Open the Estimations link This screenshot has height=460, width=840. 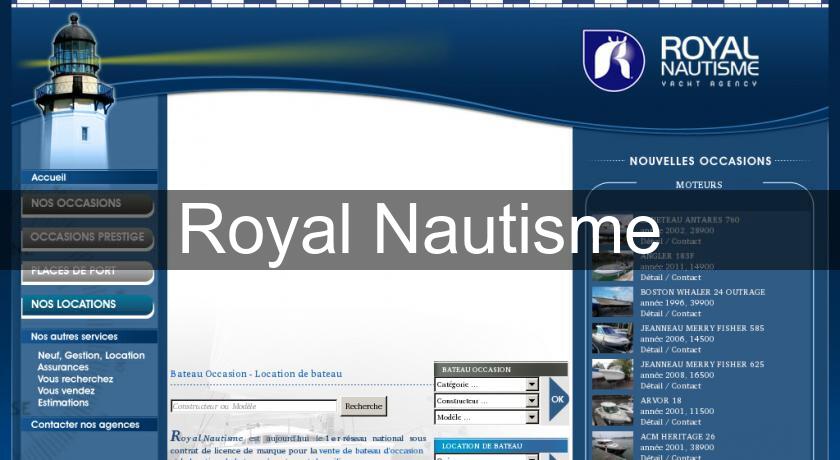click(63, 403)
